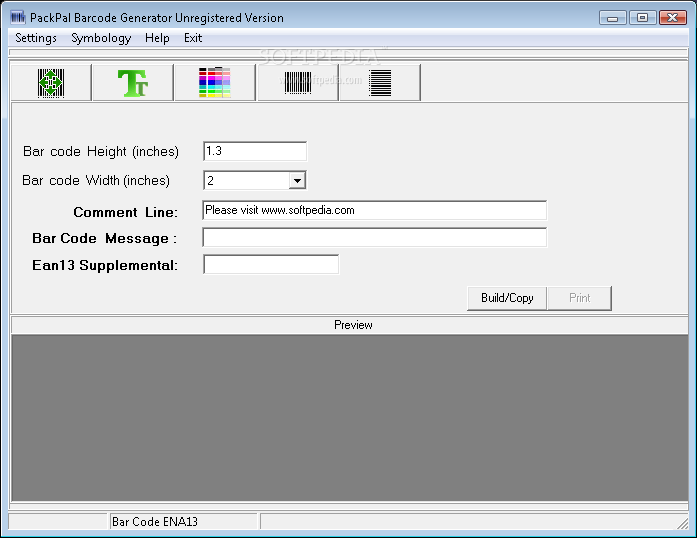Focus the Ean13 Supplemental field
Screen dimensions: 697x538
coord(271,265)
